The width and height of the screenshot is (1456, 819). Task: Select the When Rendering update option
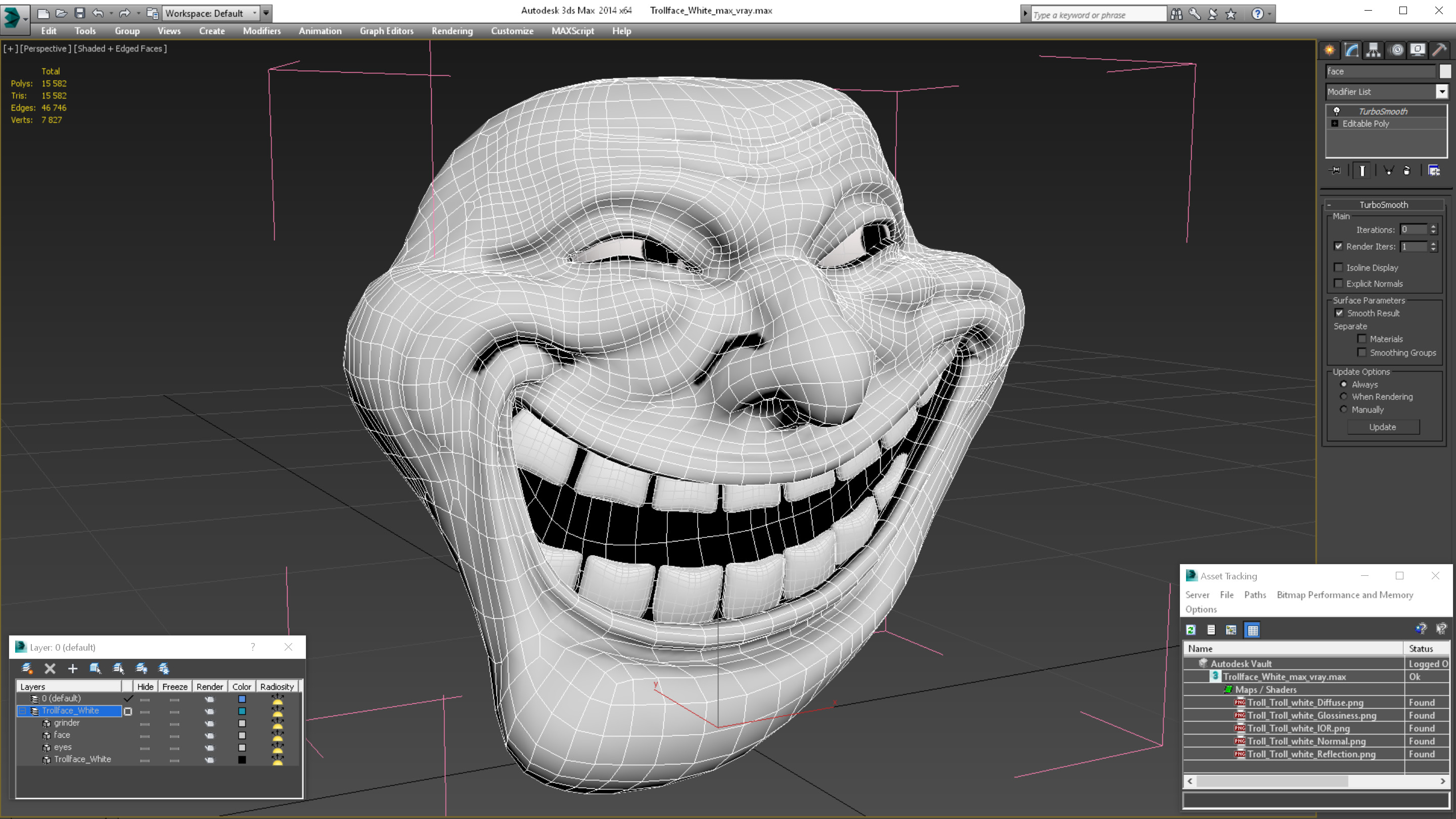pyautogui.click(x=1344, y=396)
